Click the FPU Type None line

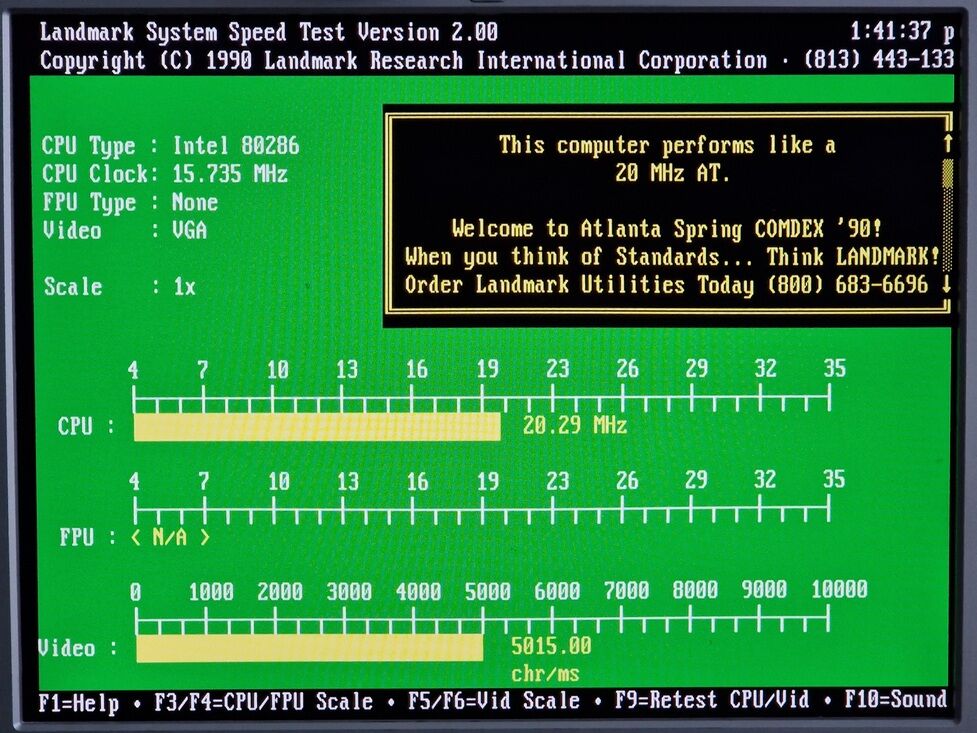tap(130, 203)
